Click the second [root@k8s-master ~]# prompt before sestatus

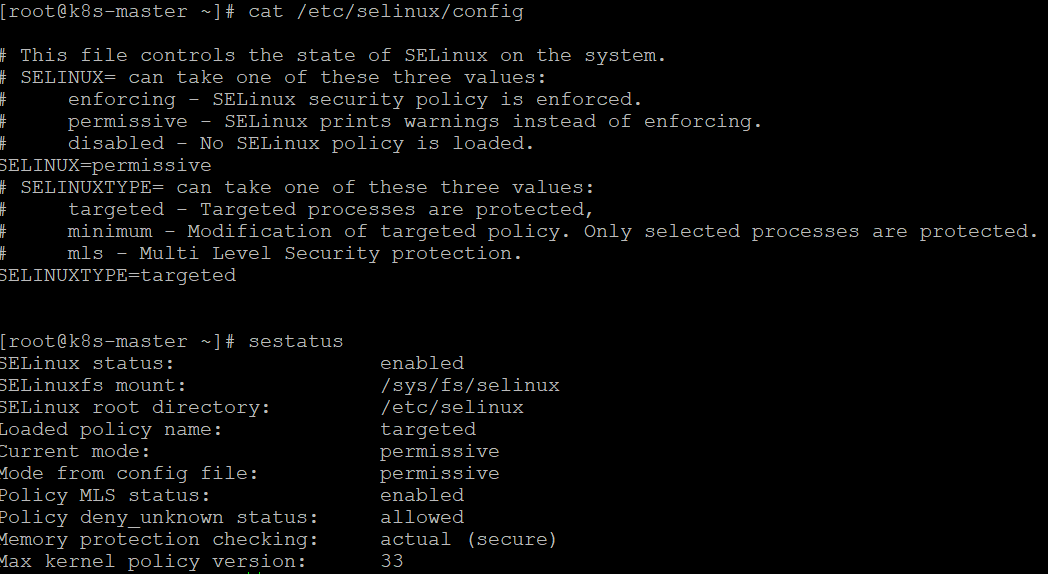118,341
